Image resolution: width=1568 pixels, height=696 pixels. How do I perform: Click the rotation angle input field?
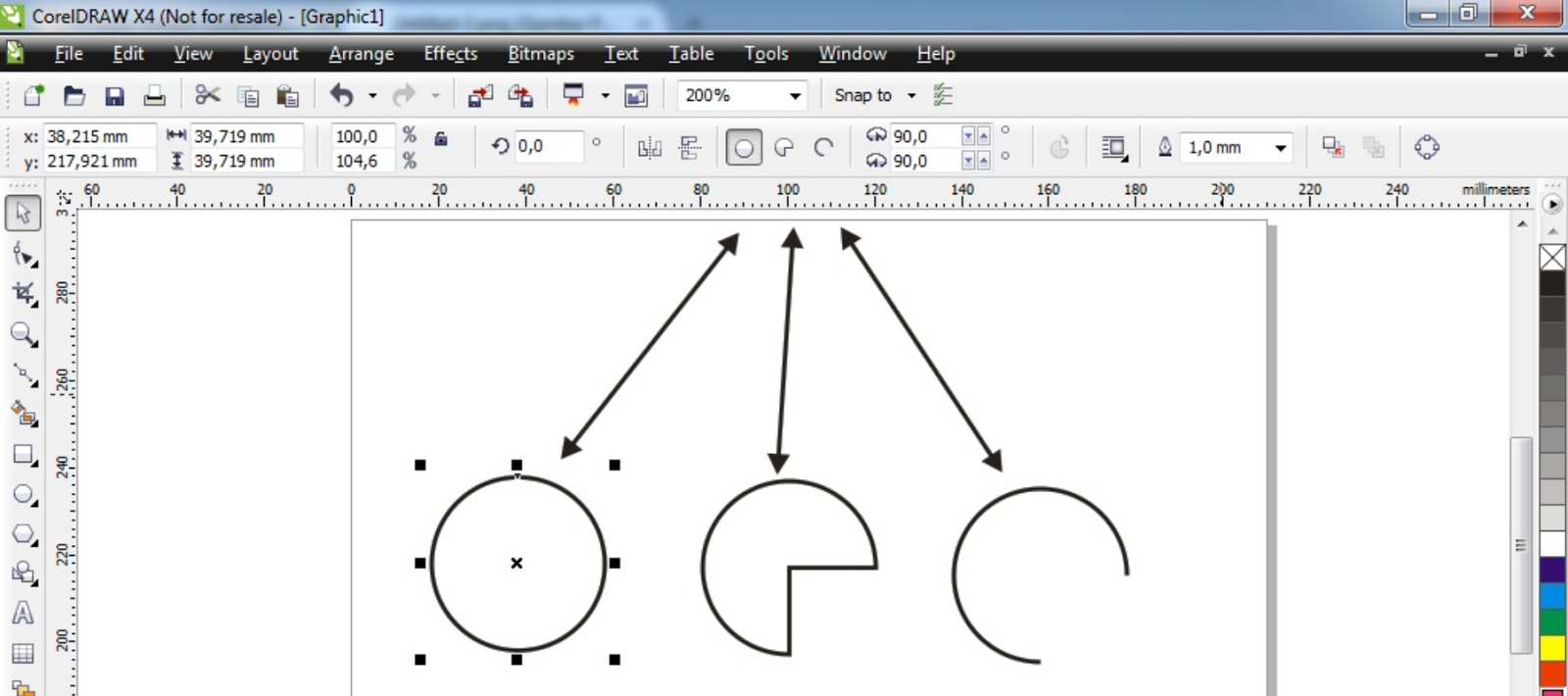click(x=548, y=146)
